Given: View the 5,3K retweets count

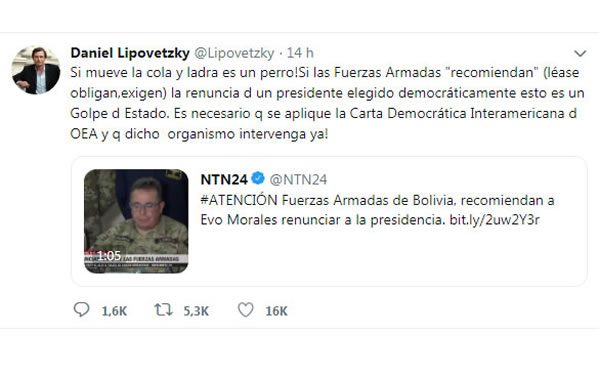Looking at the screenshot, I should coord(196,311).
